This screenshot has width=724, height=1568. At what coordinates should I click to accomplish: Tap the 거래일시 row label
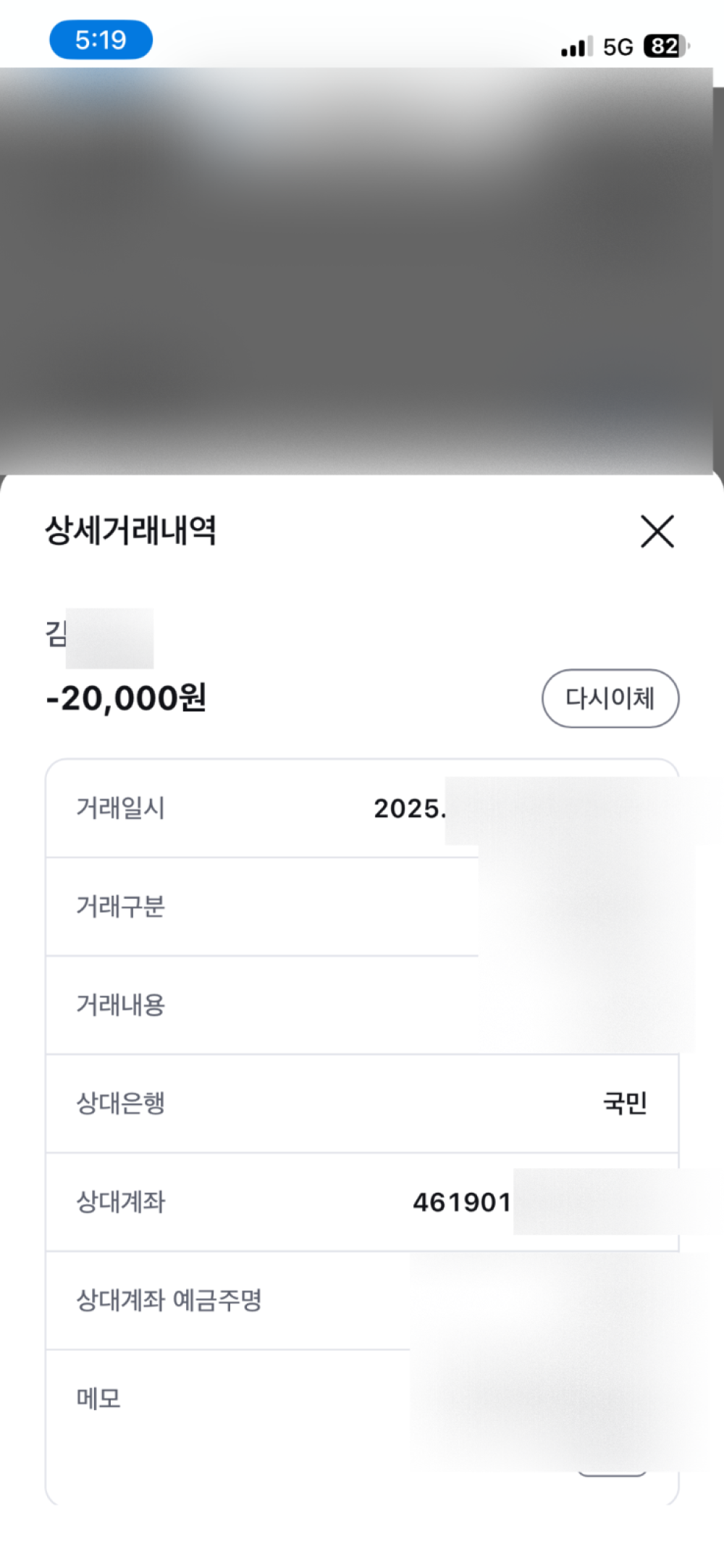coord(121,808)
